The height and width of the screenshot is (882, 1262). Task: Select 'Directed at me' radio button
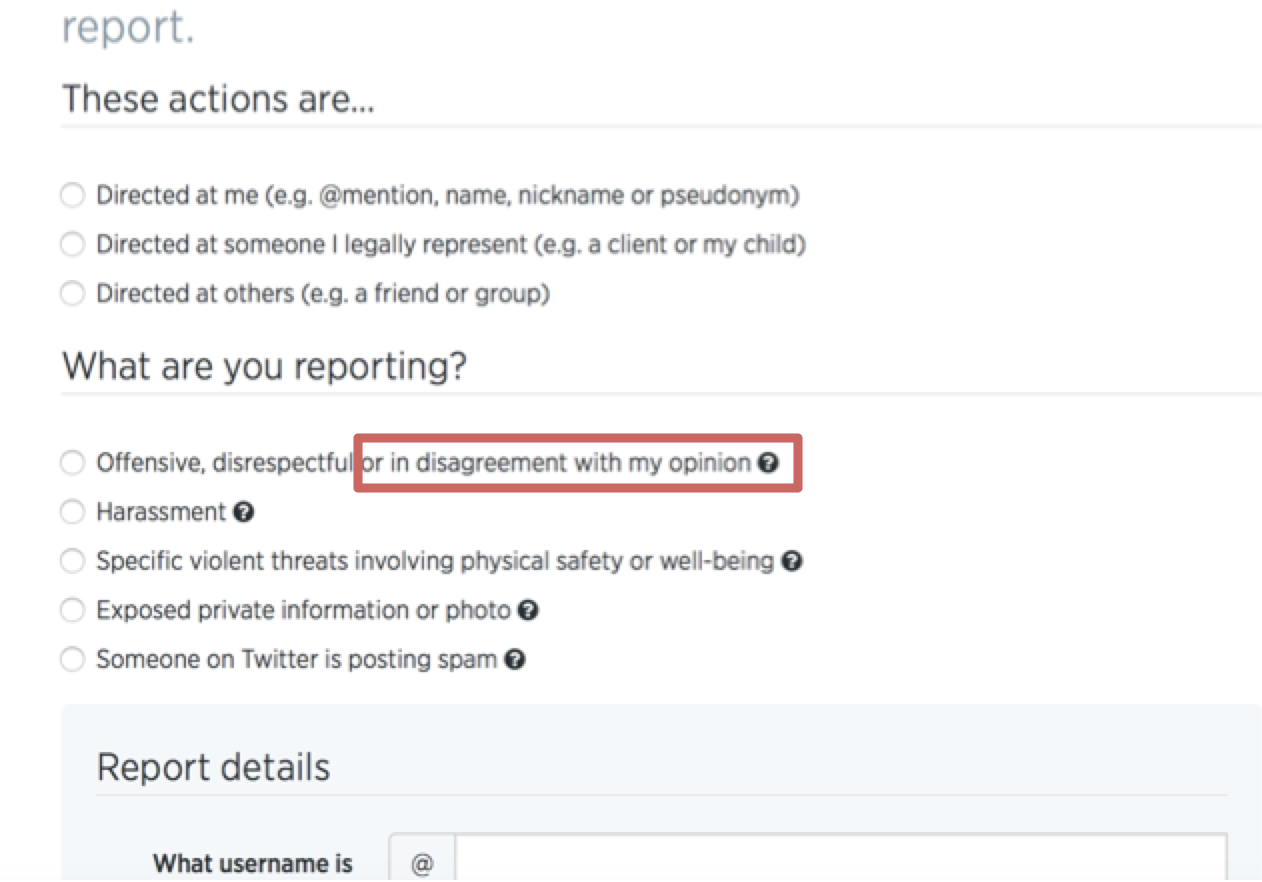pyautogui.click(x=72, y=195)
